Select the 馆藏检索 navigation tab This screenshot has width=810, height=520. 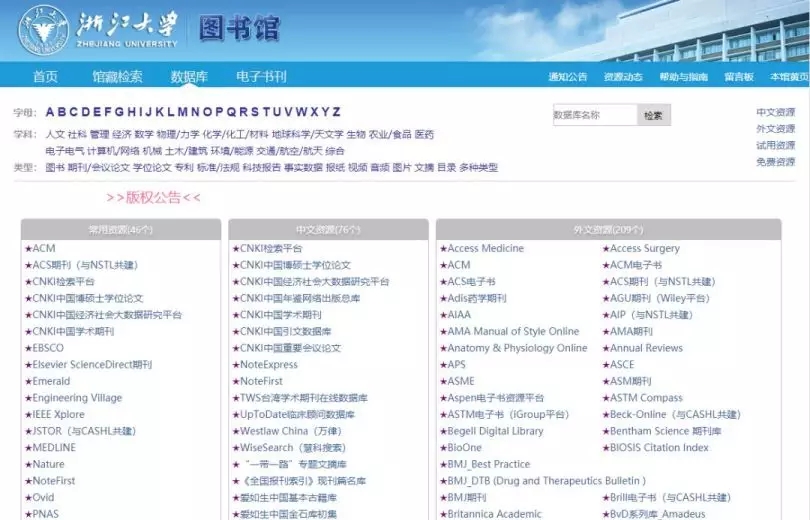point(117,76)
